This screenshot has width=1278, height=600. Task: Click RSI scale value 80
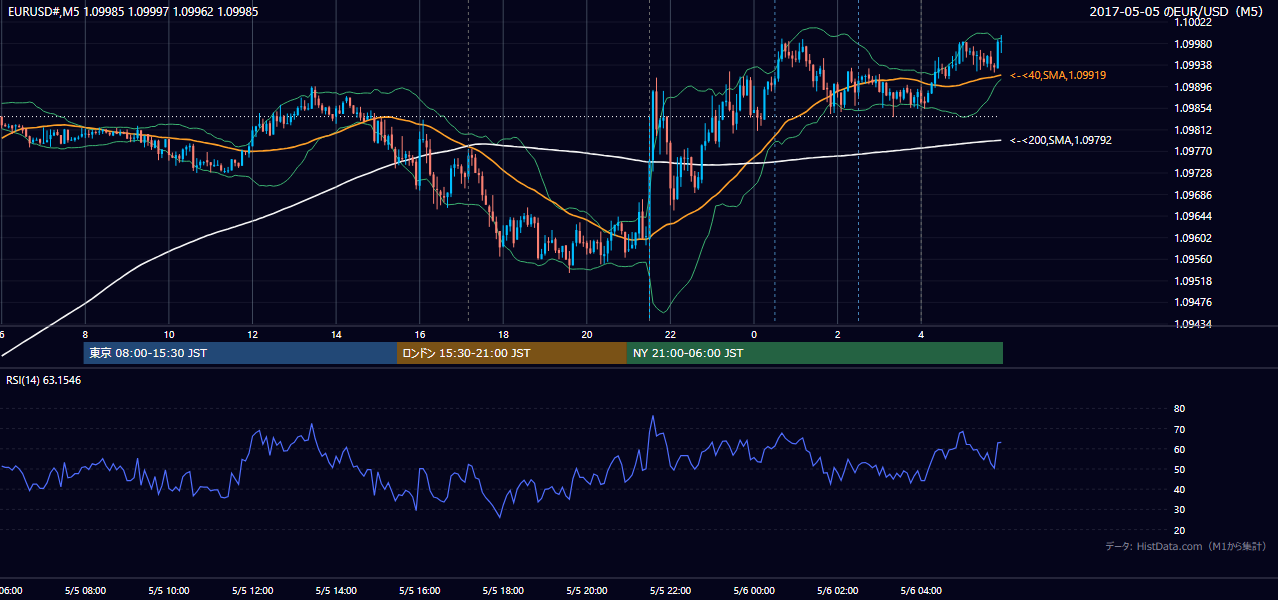[x=1179, y=409]
